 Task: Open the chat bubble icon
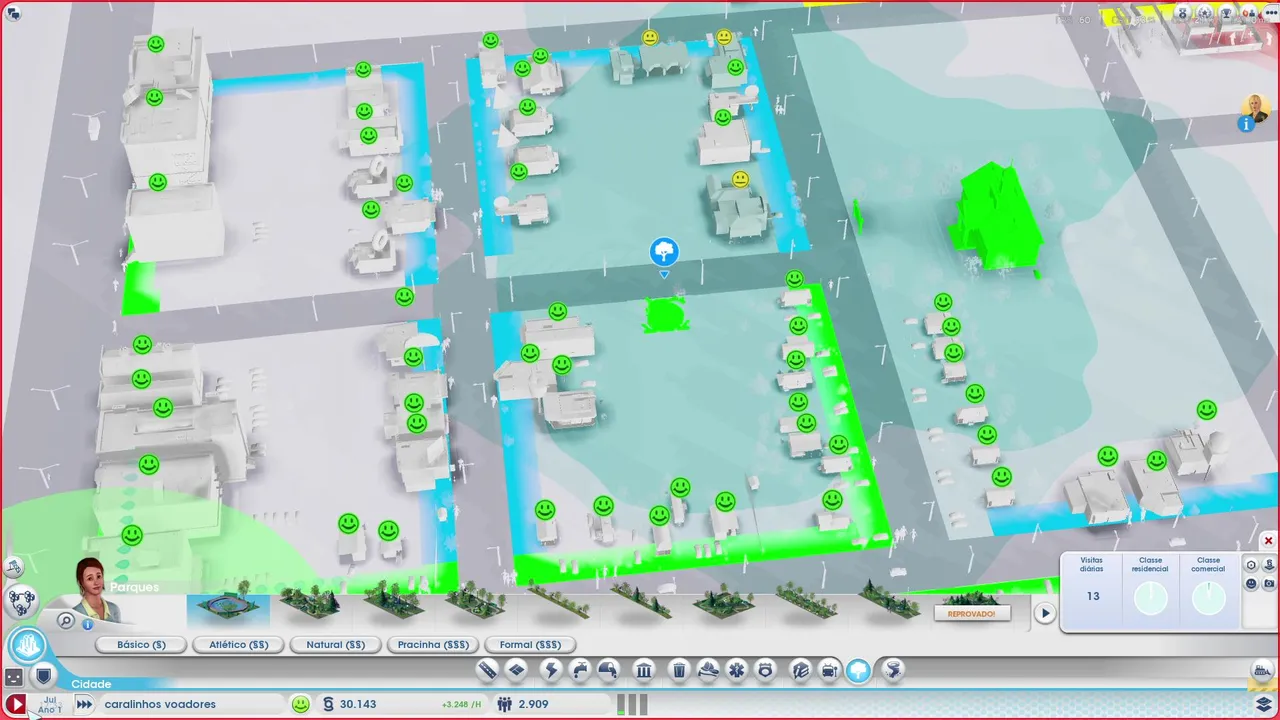[13, 13]
